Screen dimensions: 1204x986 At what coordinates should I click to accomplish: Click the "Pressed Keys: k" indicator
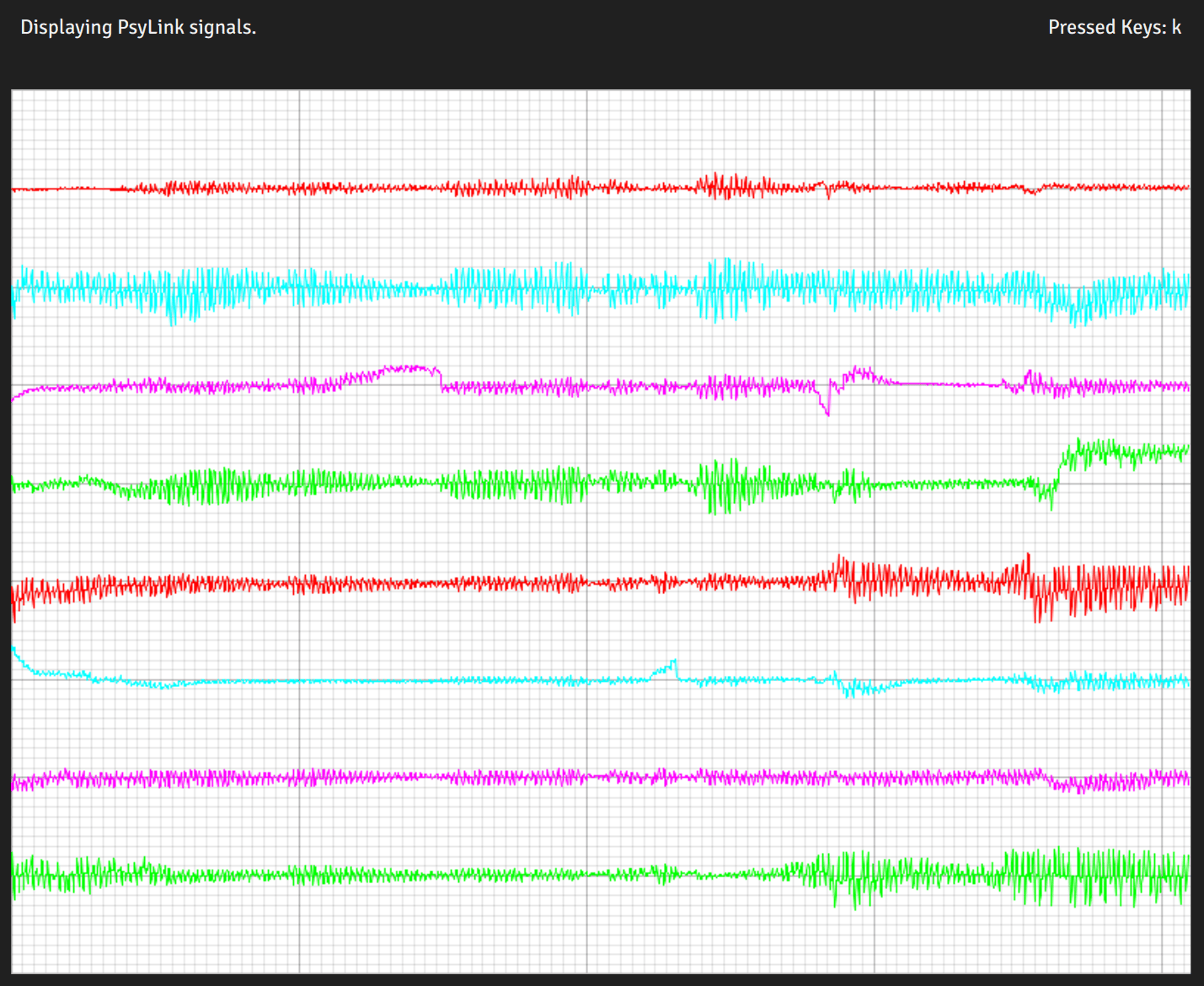1114,27
